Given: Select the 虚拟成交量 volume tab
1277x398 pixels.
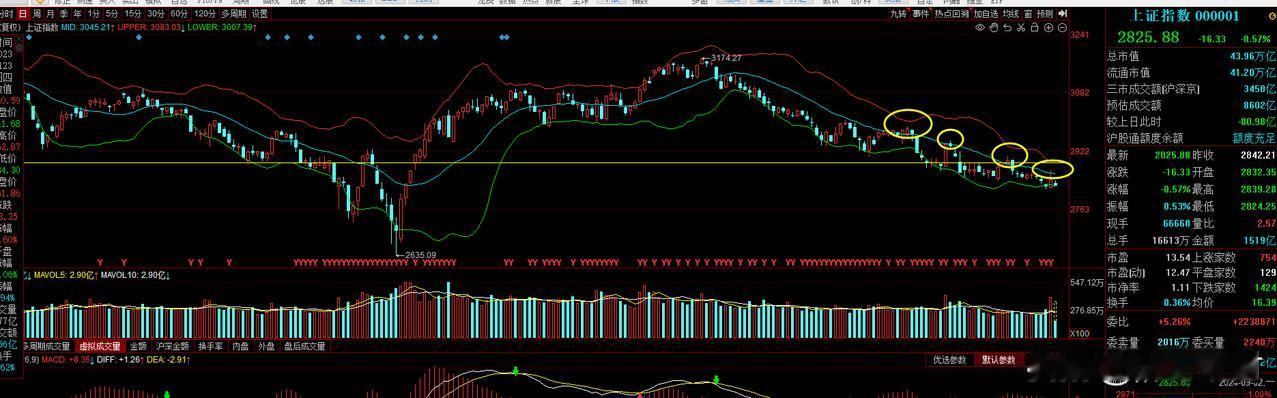Looking at the screenshot, I should pos(101,346).
